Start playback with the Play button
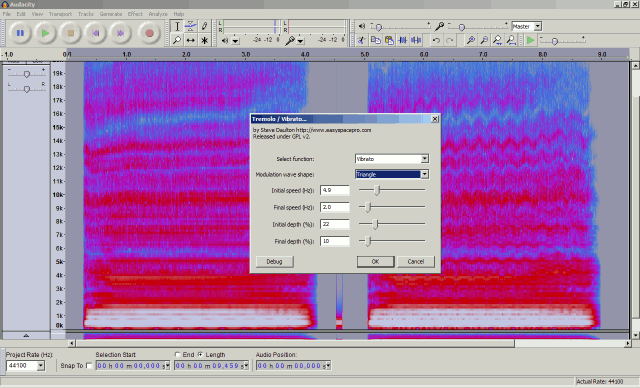The height and width of the screenshot is (388, 640). [x=45, y=33]
